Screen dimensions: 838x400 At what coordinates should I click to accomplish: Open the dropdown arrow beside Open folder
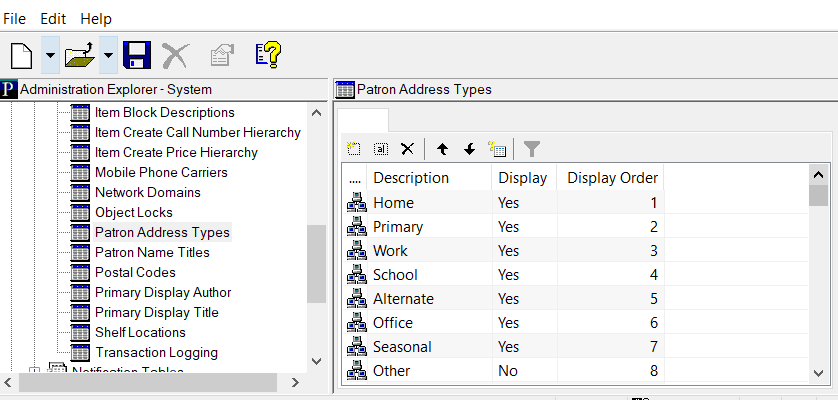(x=108, y=55)
